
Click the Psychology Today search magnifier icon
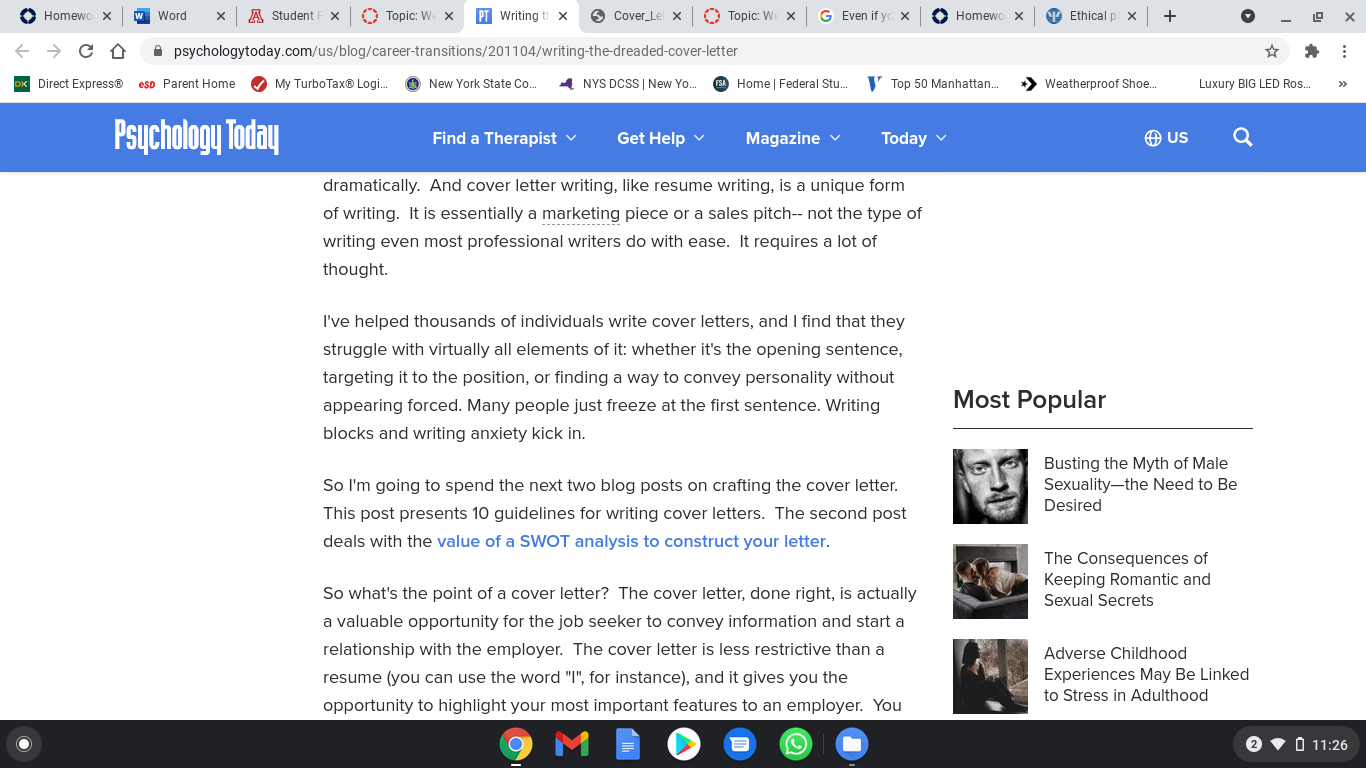point(1243,138)
